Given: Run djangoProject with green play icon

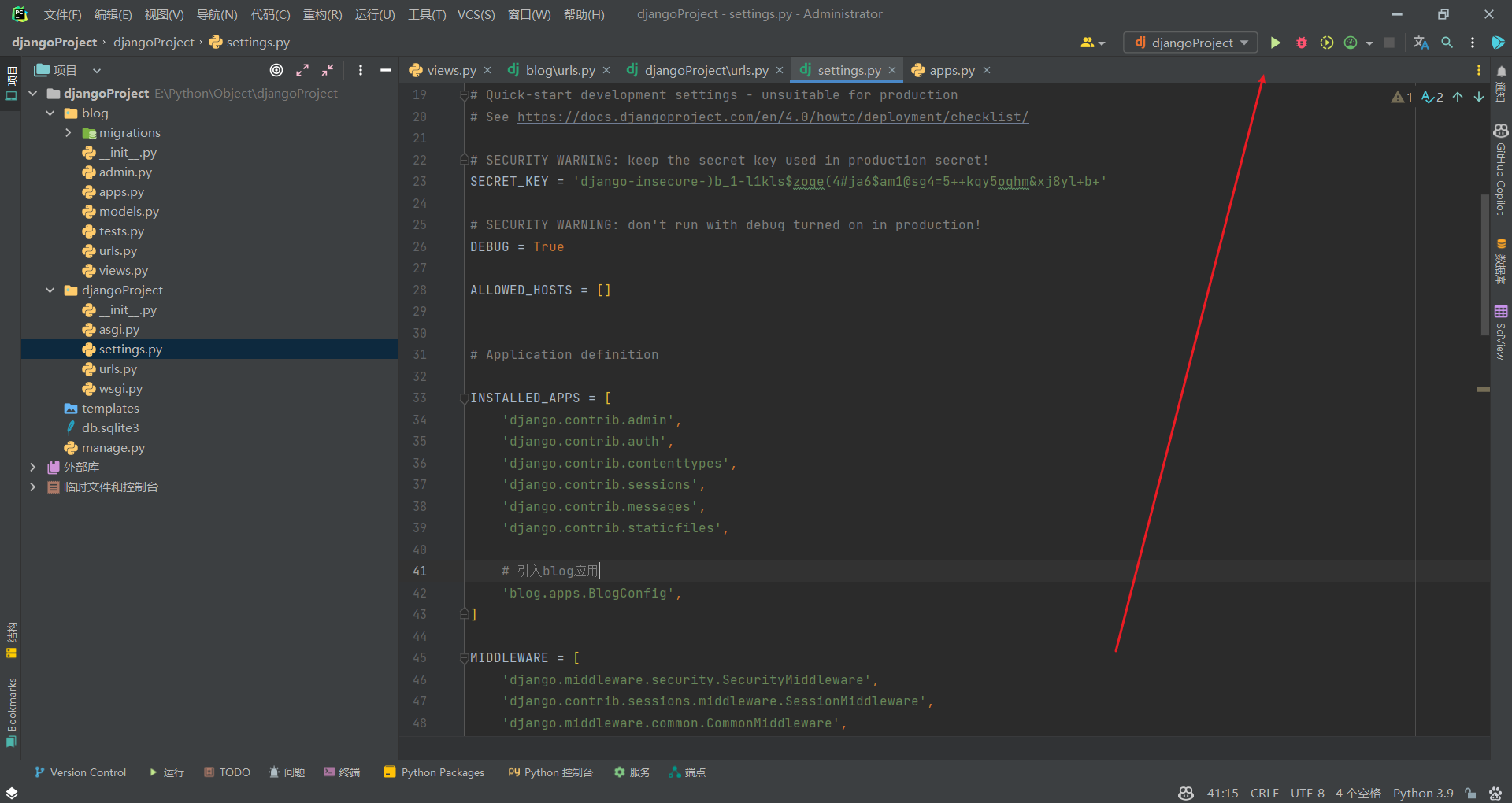Looking at the screenshot, I should click(x=1275, y=43).
